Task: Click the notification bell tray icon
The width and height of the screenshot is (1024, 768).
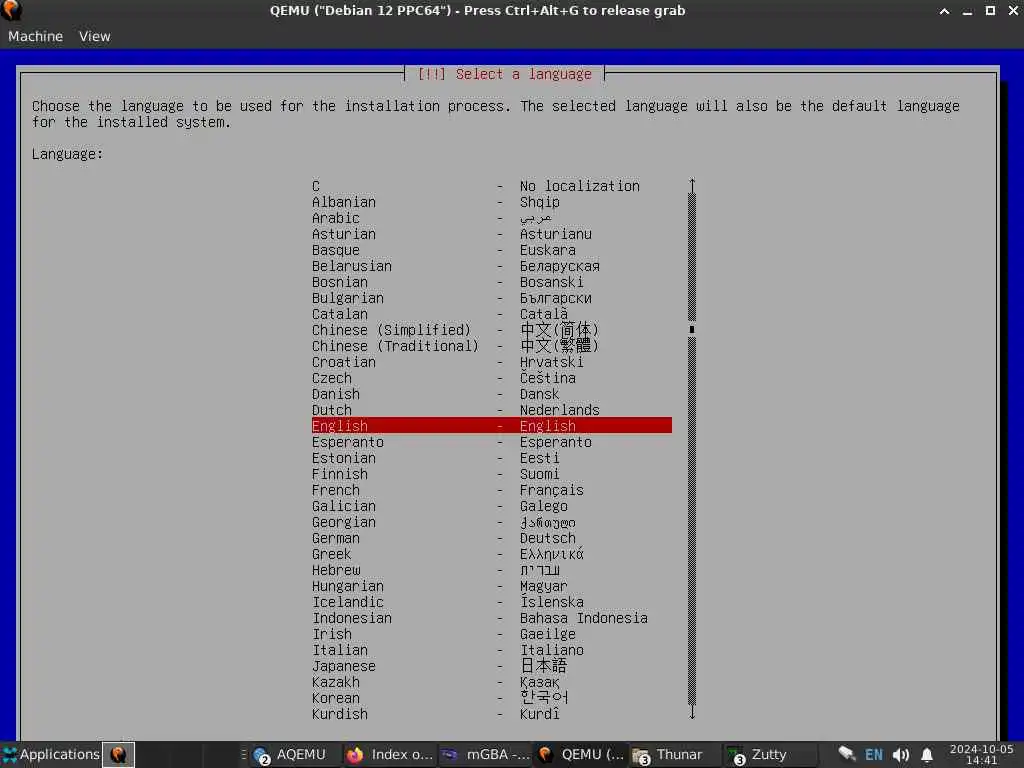Action: click(927, 755)
